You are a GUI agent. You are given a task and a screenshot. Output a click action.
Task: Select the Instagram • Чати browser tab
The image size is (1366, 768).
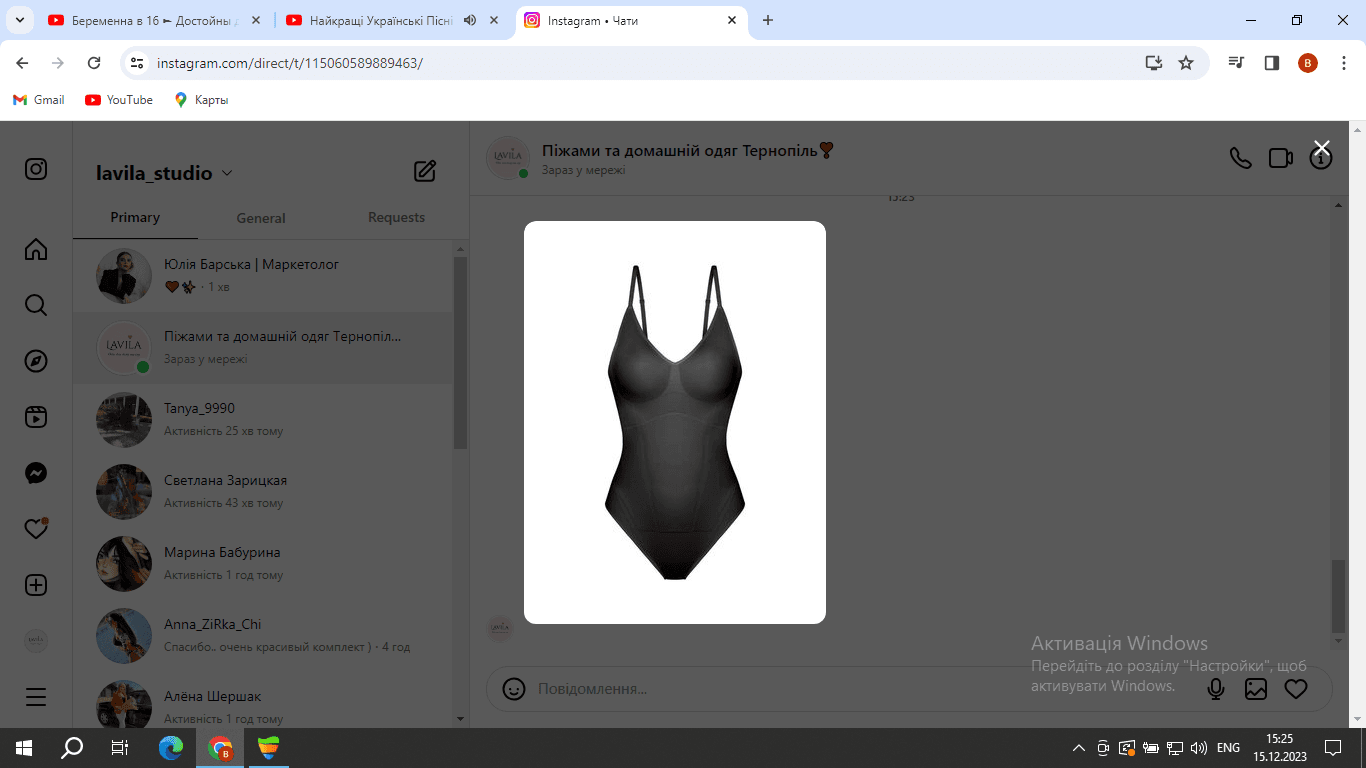(632, 20)
